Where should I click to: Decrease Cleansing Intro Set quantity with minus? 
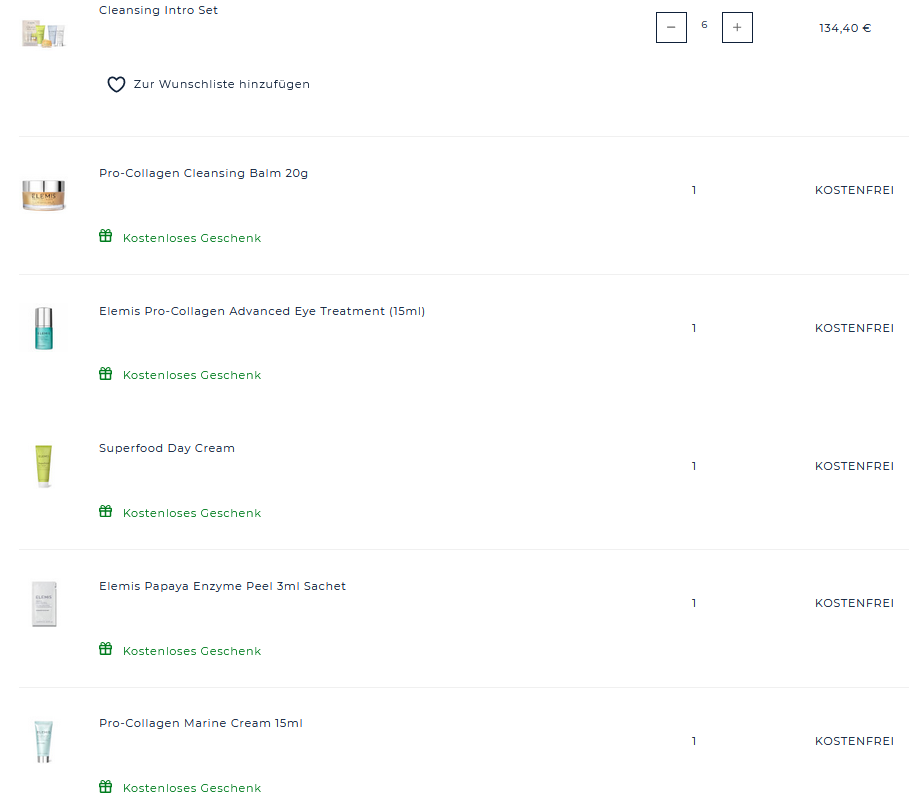(x=671, y=28)
